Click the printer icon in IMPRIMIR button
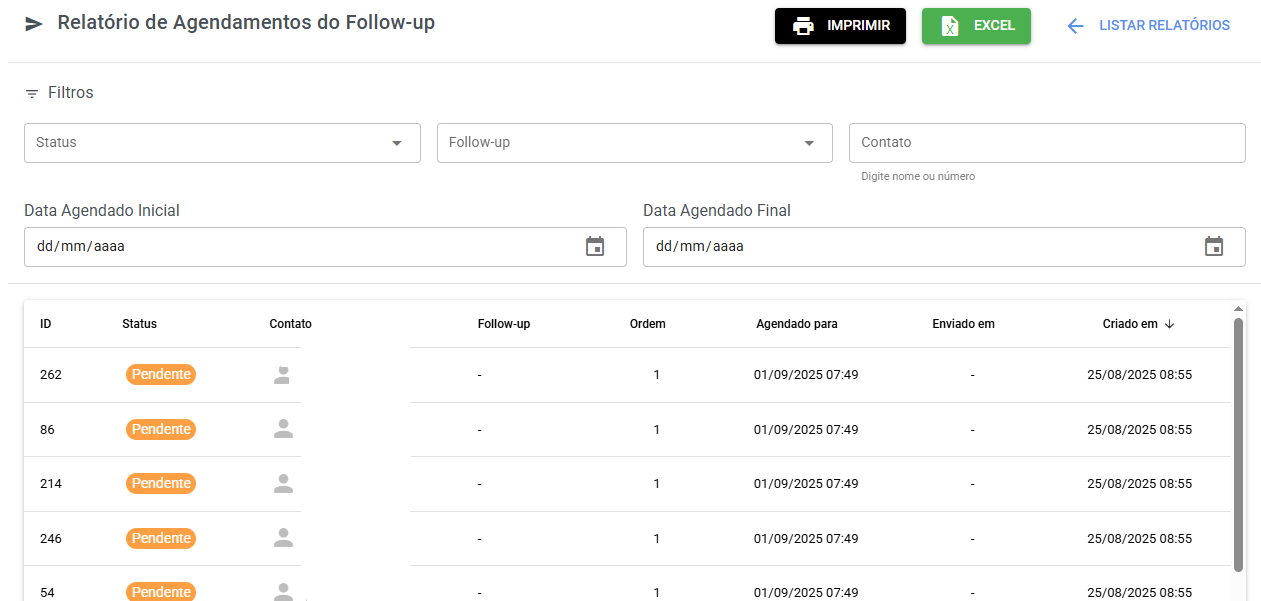 click(803, 26)
